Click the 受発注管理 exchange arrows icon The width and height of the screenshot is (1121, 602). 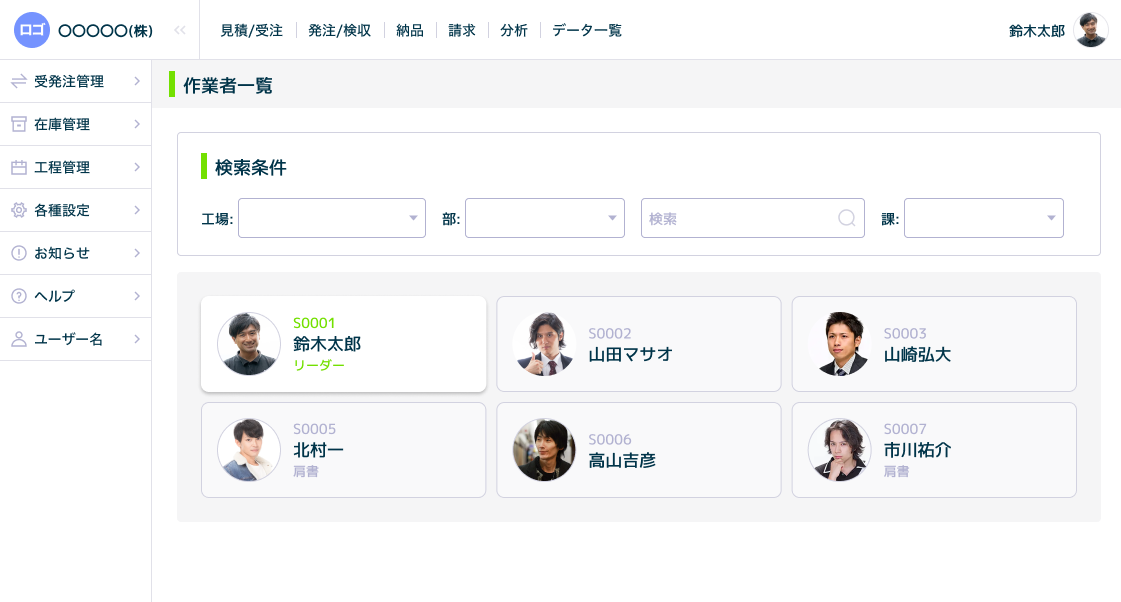pos(18,81)
